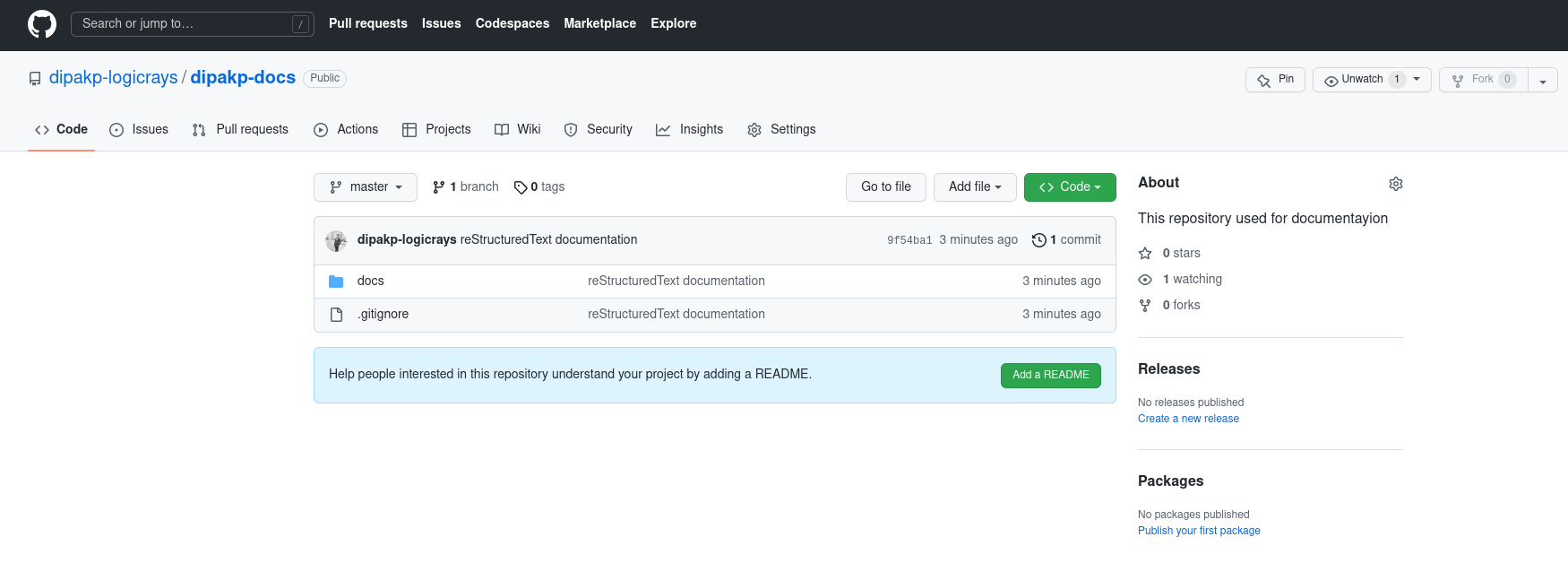The width and height of the screenshot is (1568, 563).
Task: View the 0 tags link
Action: (539, 187)
